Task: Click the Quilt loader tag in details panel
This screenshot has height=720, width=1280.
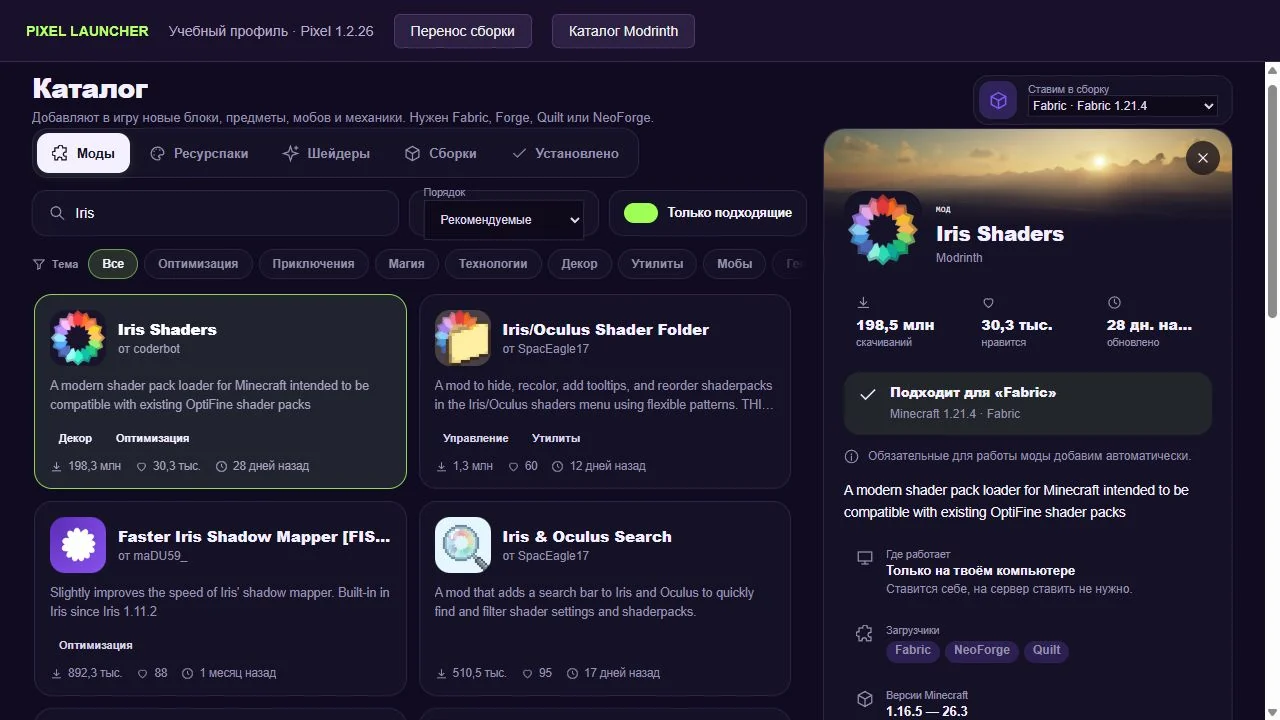Action: pos(1047,651)
